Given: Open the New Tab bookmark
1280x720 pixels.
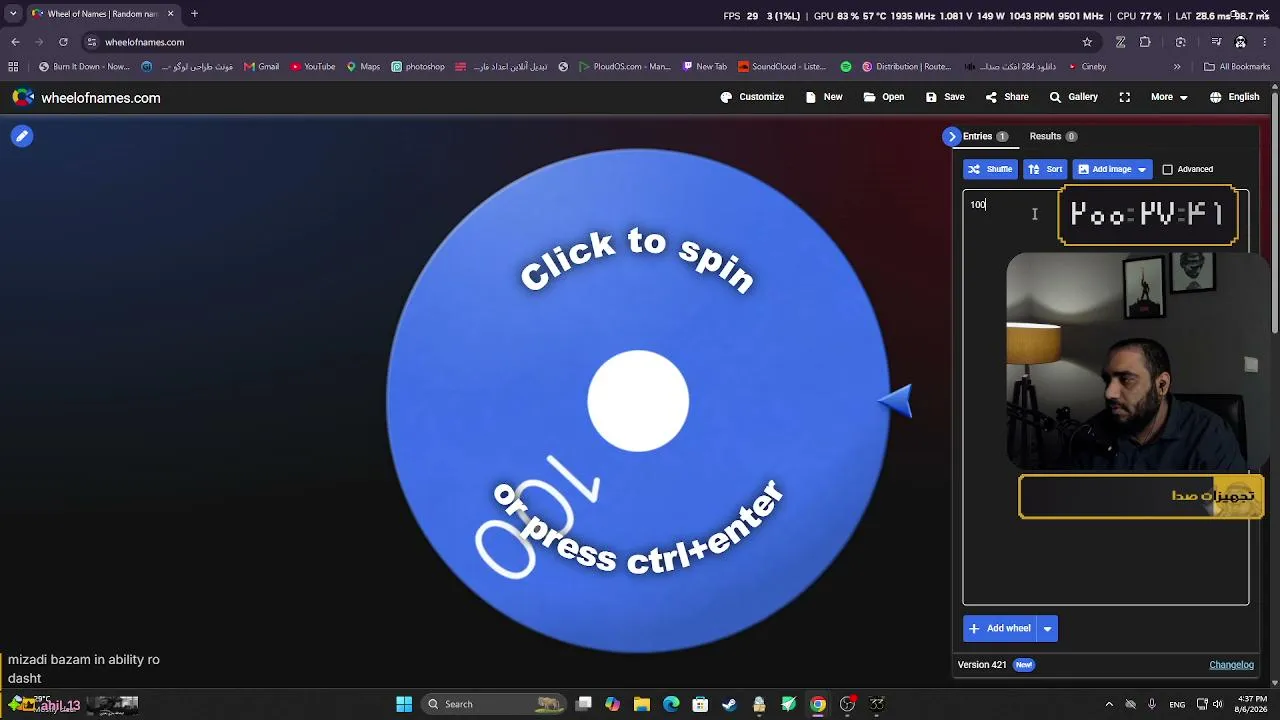Looking at the screenshot, I should click(704, 67).
